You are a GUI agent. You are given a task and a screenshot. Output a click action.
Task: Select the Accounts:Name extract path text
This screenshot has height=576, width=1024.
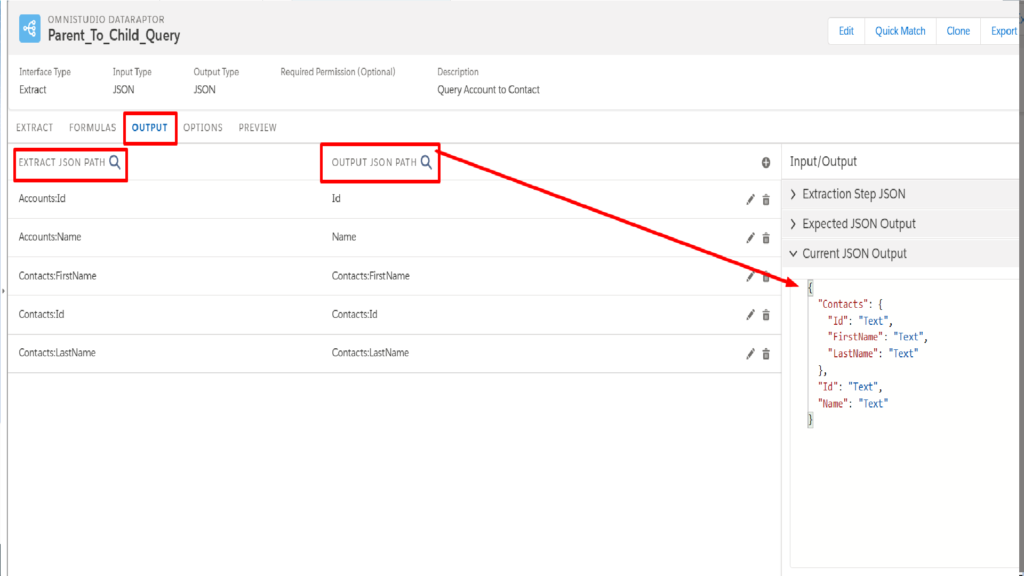(x=50, y=237)
